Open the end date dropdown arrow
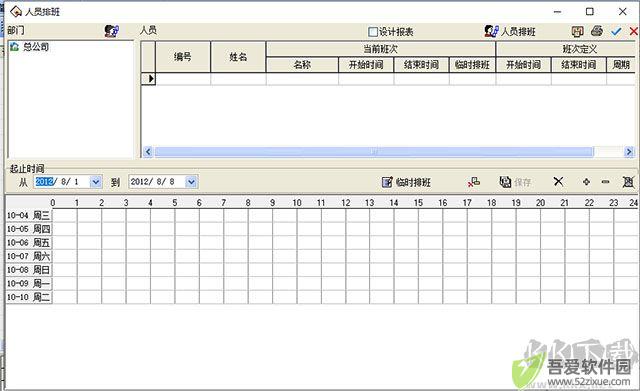 (191, 182)
